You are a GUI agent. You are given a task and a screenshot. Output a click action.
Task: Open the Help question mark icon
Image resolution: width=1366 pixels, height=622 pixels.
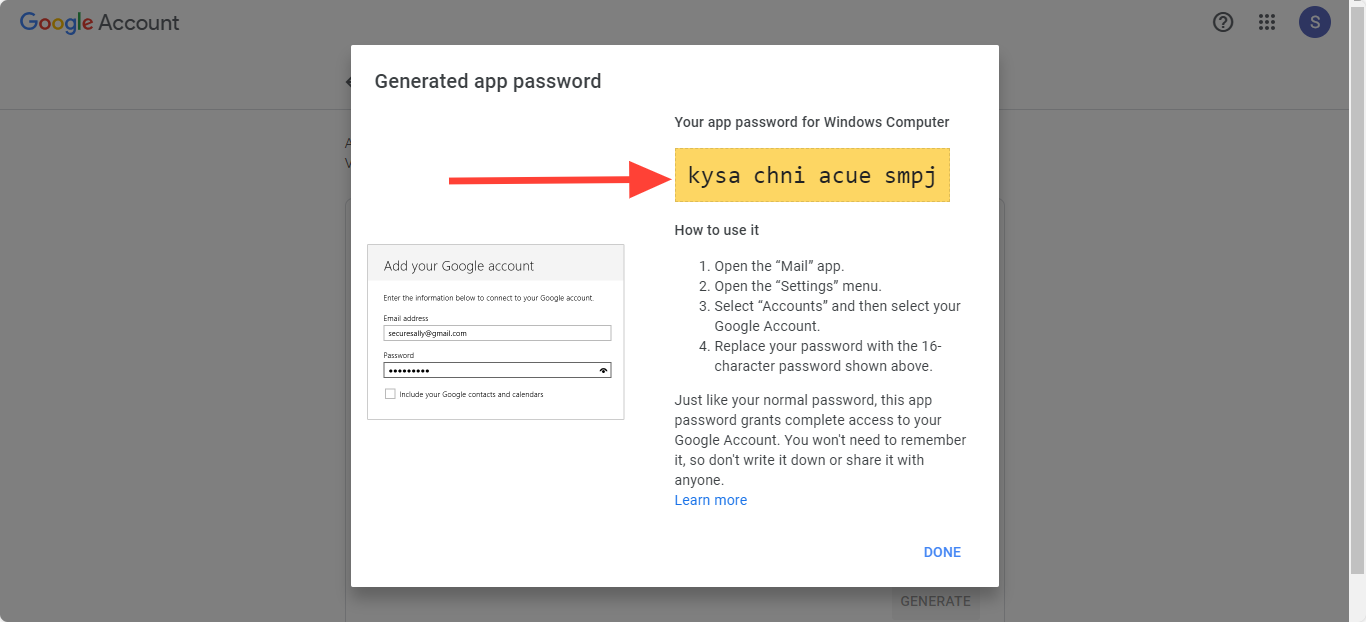click(1223, 22)
